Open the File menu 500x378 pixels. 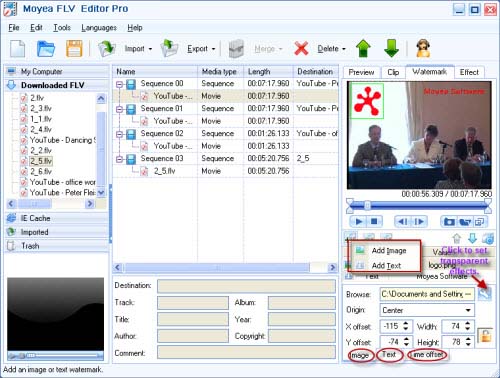[14, 28]
